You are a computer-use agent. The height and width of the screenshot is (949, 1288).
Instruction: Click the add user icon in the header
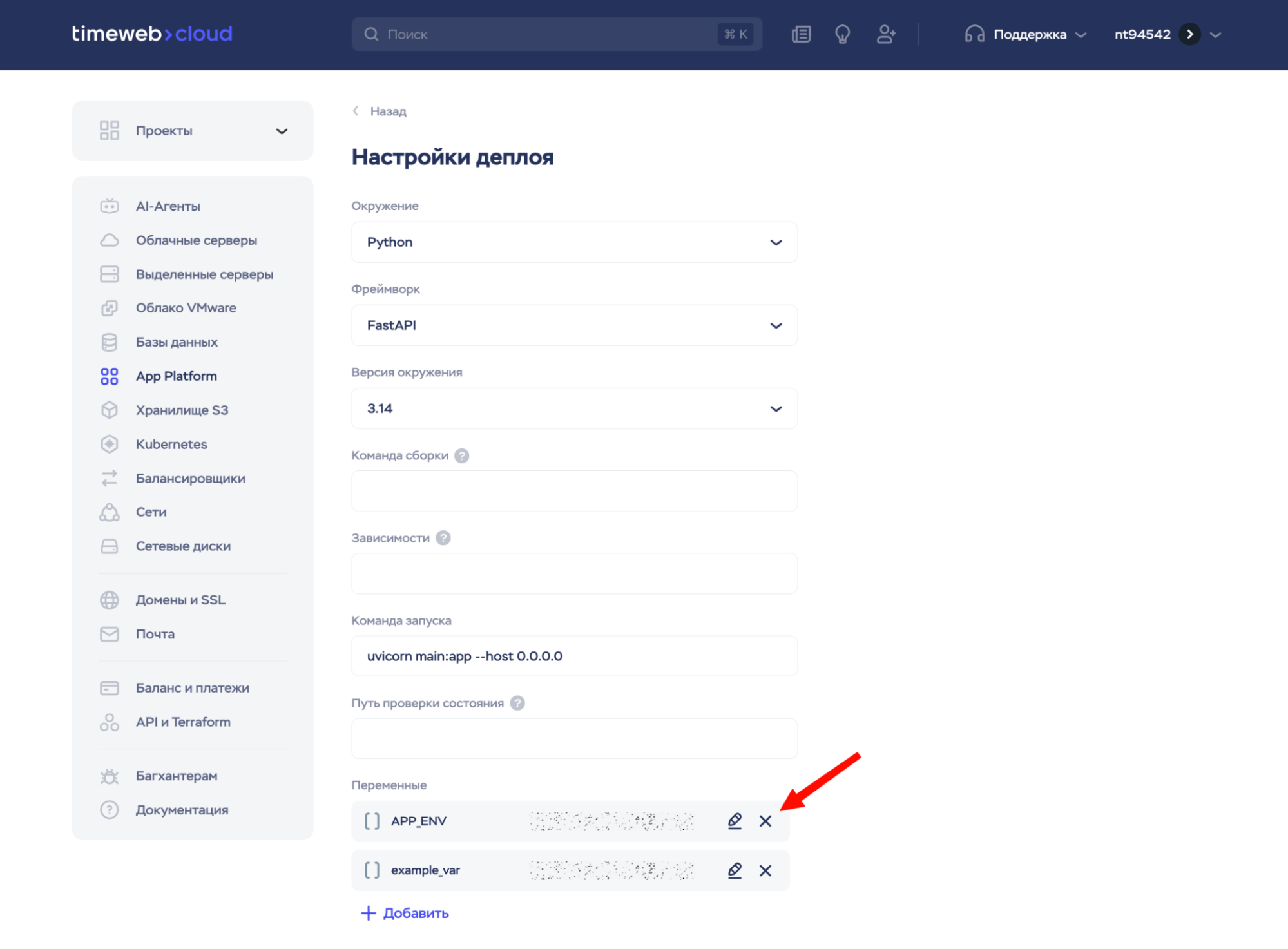(x=886, y=34)
